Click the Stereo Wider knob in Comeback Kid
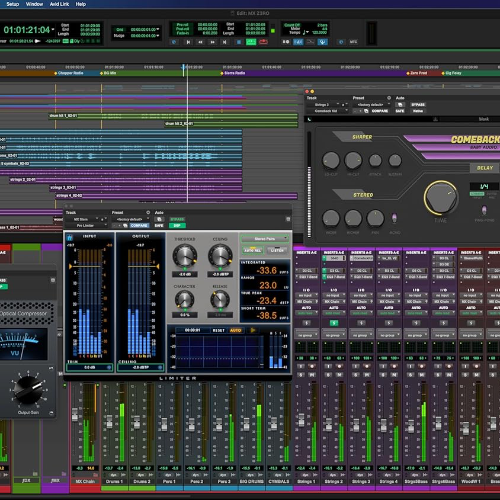 click(331, 218)
